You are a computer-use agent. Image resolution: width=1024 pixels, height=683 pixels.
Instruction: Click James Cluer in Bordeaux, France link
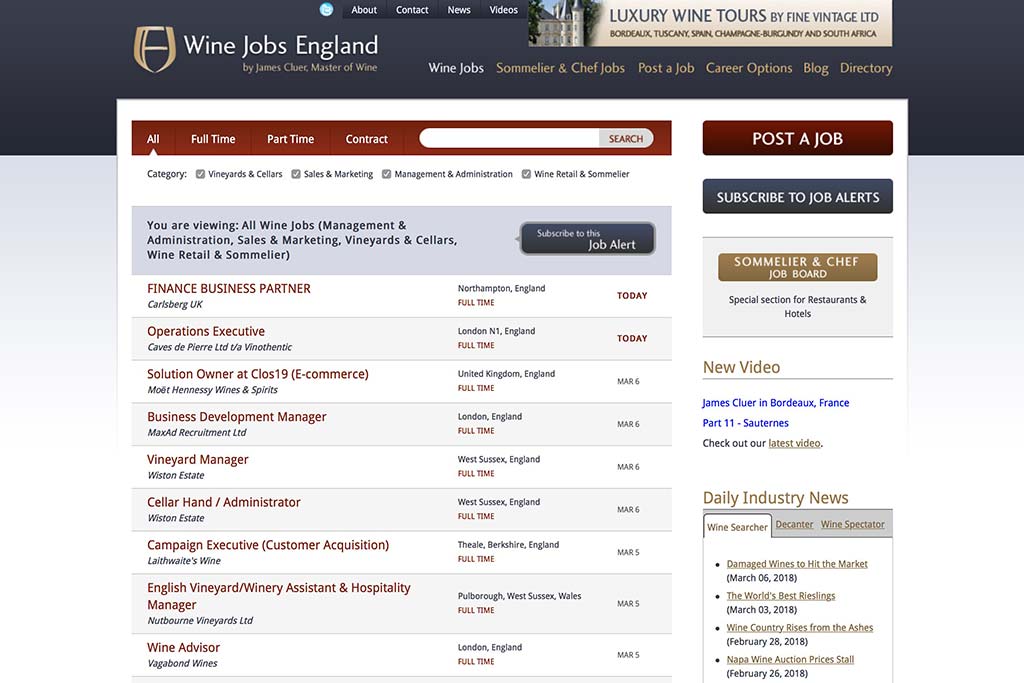775,403
